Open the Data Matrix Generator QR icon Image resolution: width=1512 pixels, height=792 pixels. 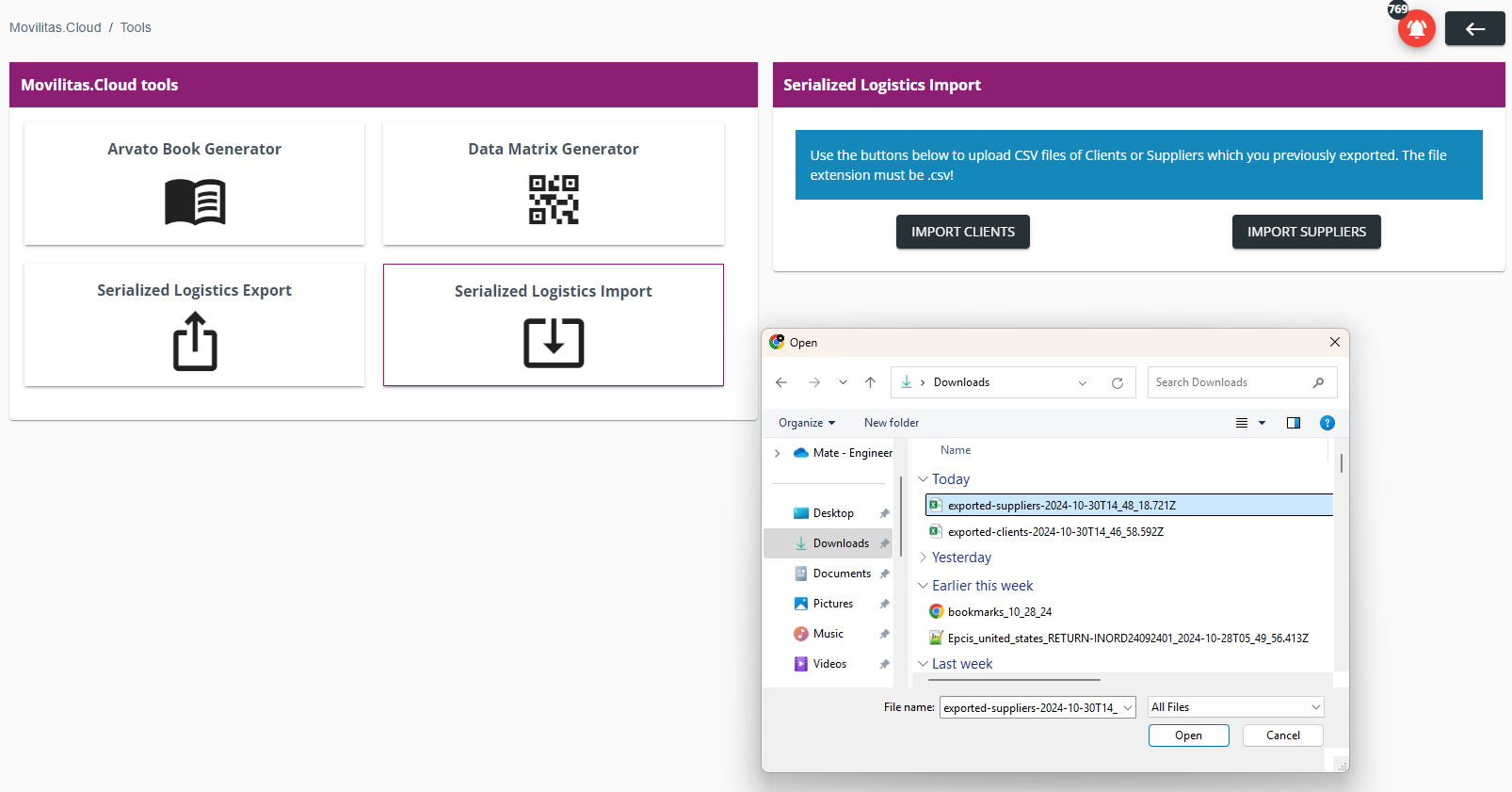(554, 200)
